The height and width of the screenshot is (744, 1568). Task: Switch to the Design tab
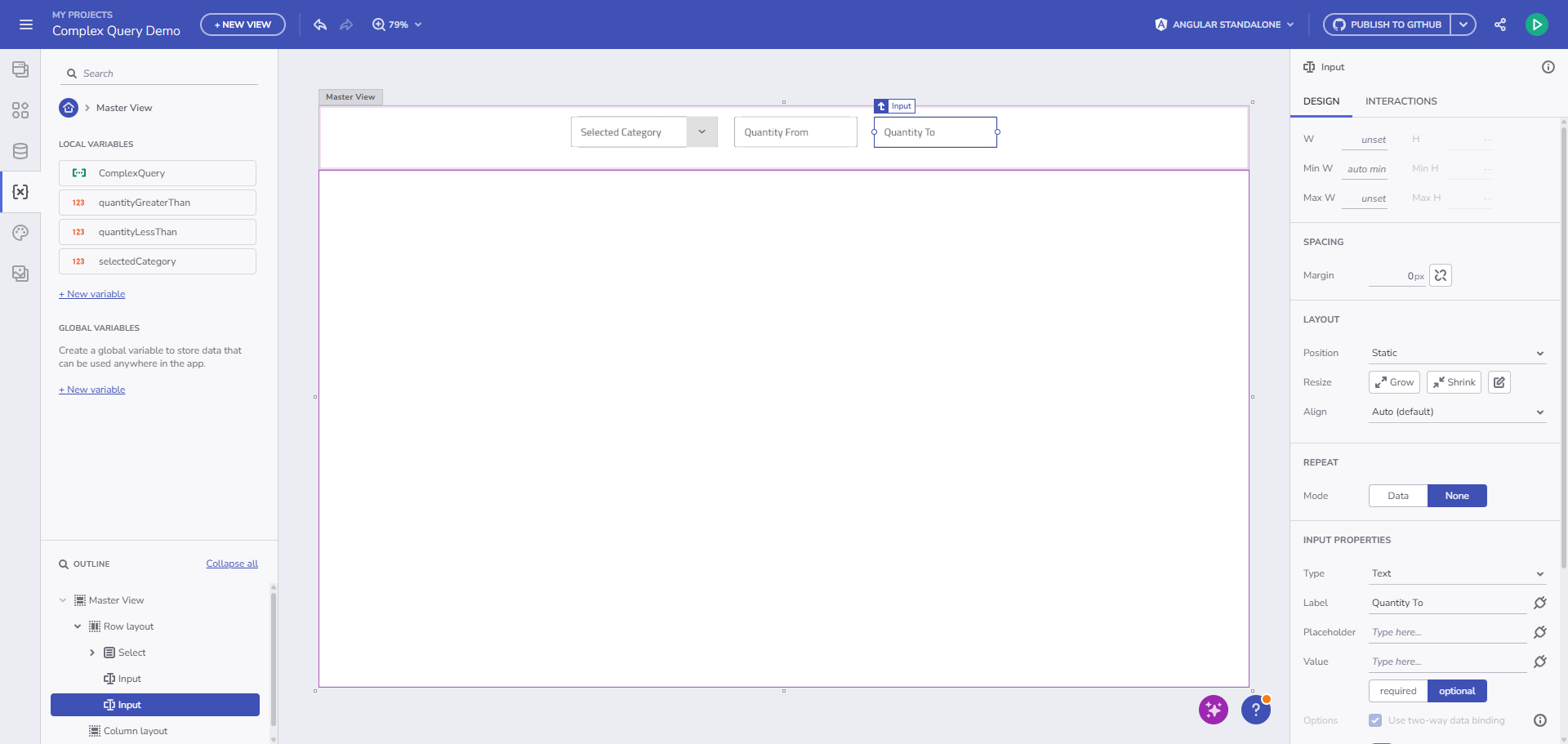pos(1321,101)
